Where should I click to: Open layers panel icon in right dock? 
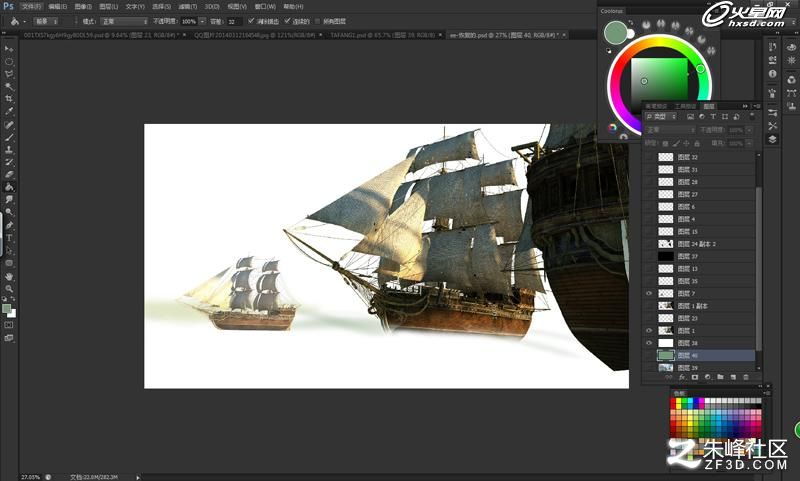[772, 139]
